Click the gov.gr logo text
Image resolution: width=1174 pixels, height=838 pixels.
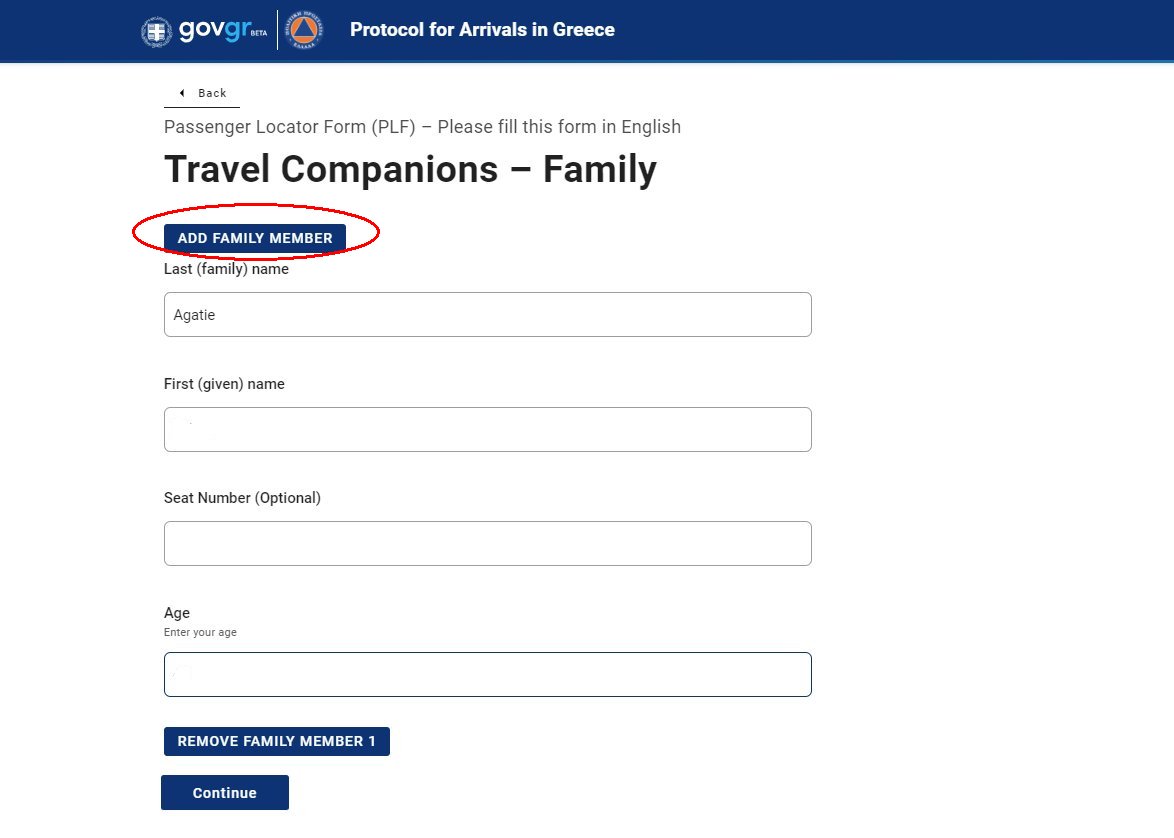214,29
